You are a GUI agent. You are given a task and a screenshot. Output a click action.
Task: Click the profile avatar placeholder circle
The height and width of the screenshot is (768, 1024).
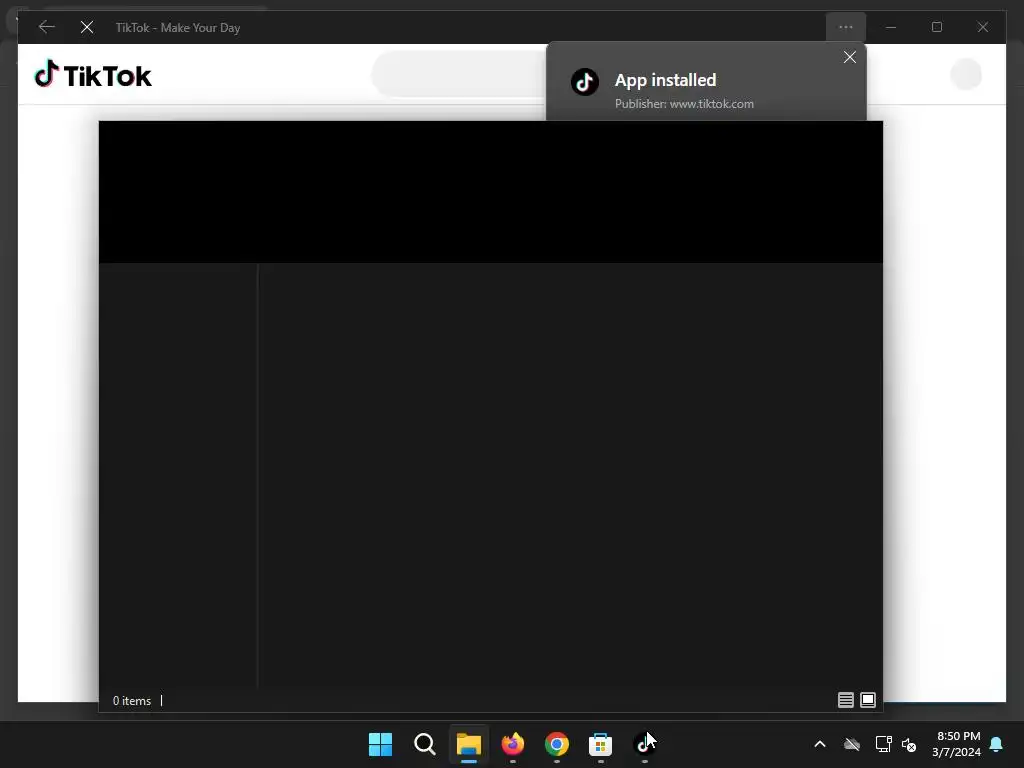point(966,74)
